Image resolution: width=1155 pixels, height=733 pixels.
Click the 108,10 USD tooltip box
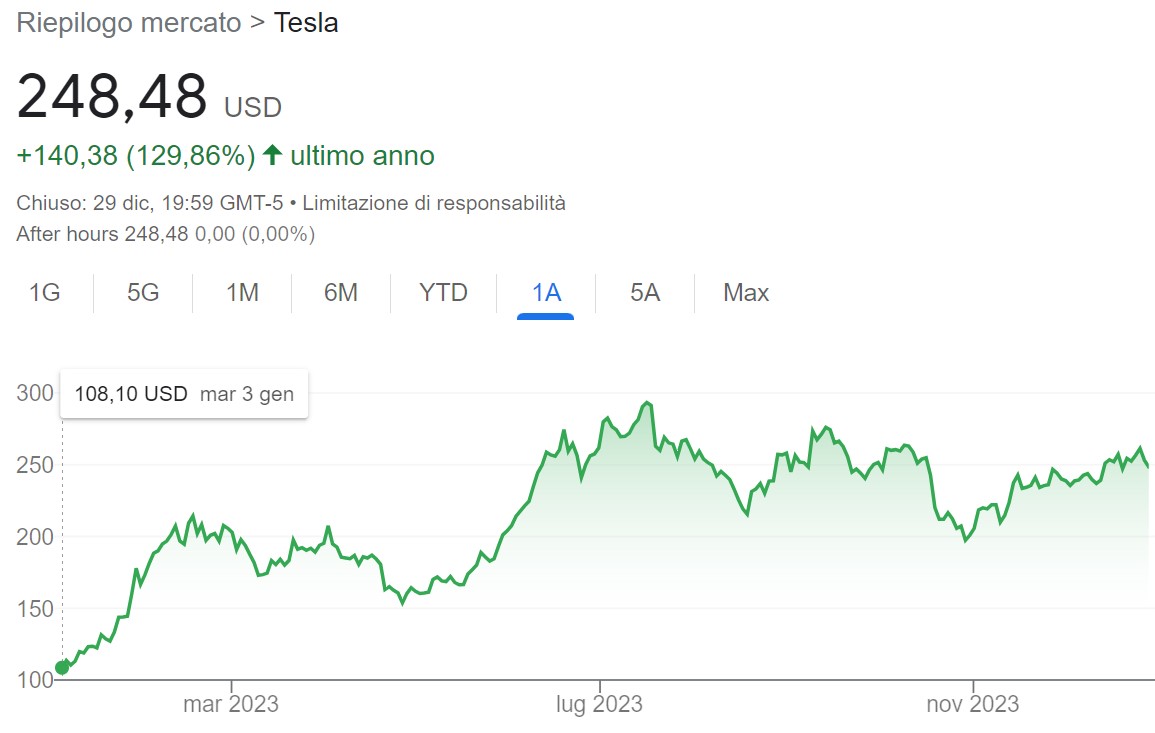click(184, 393)
